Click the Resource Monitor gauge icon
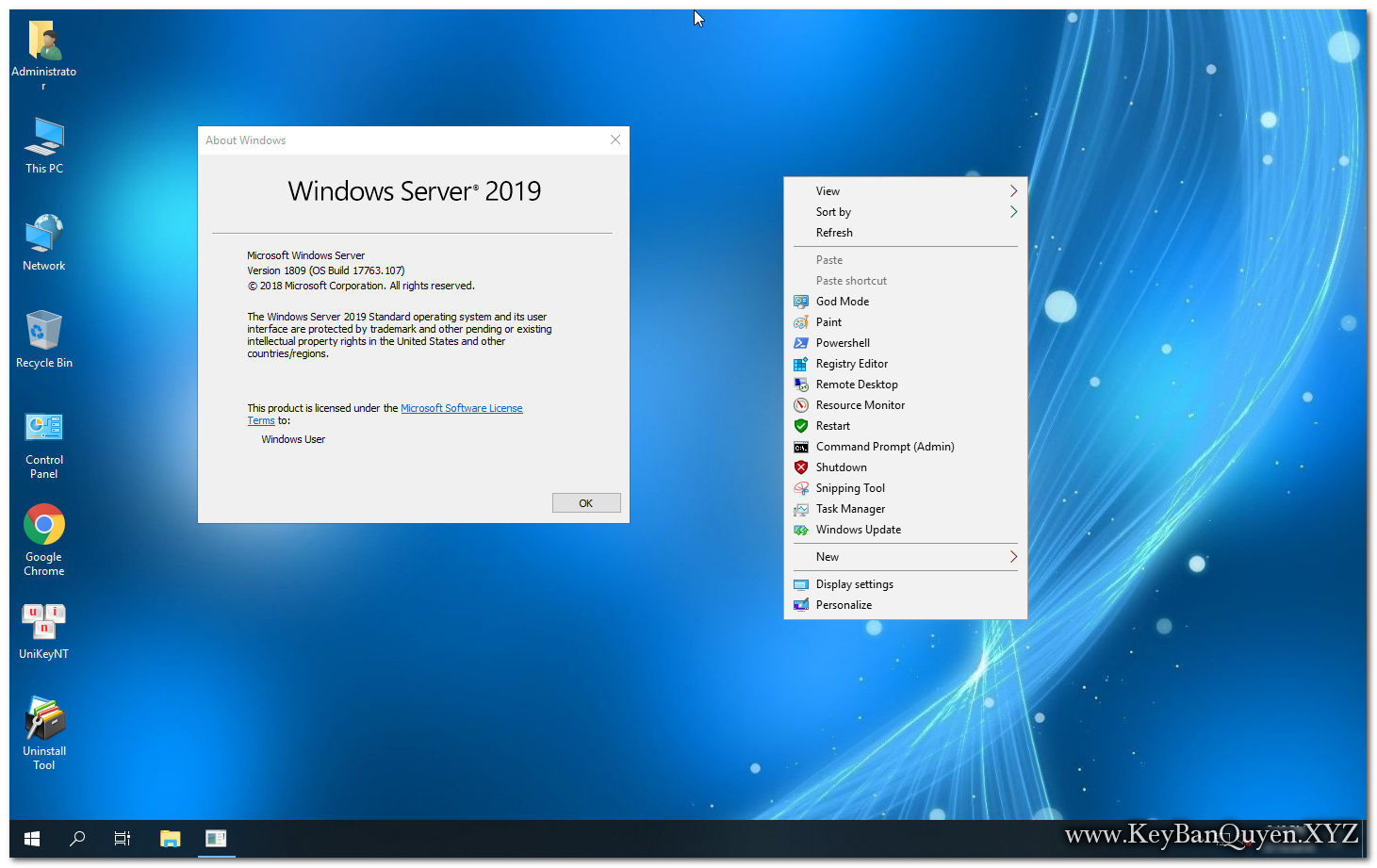 click(x=801, y=405)
